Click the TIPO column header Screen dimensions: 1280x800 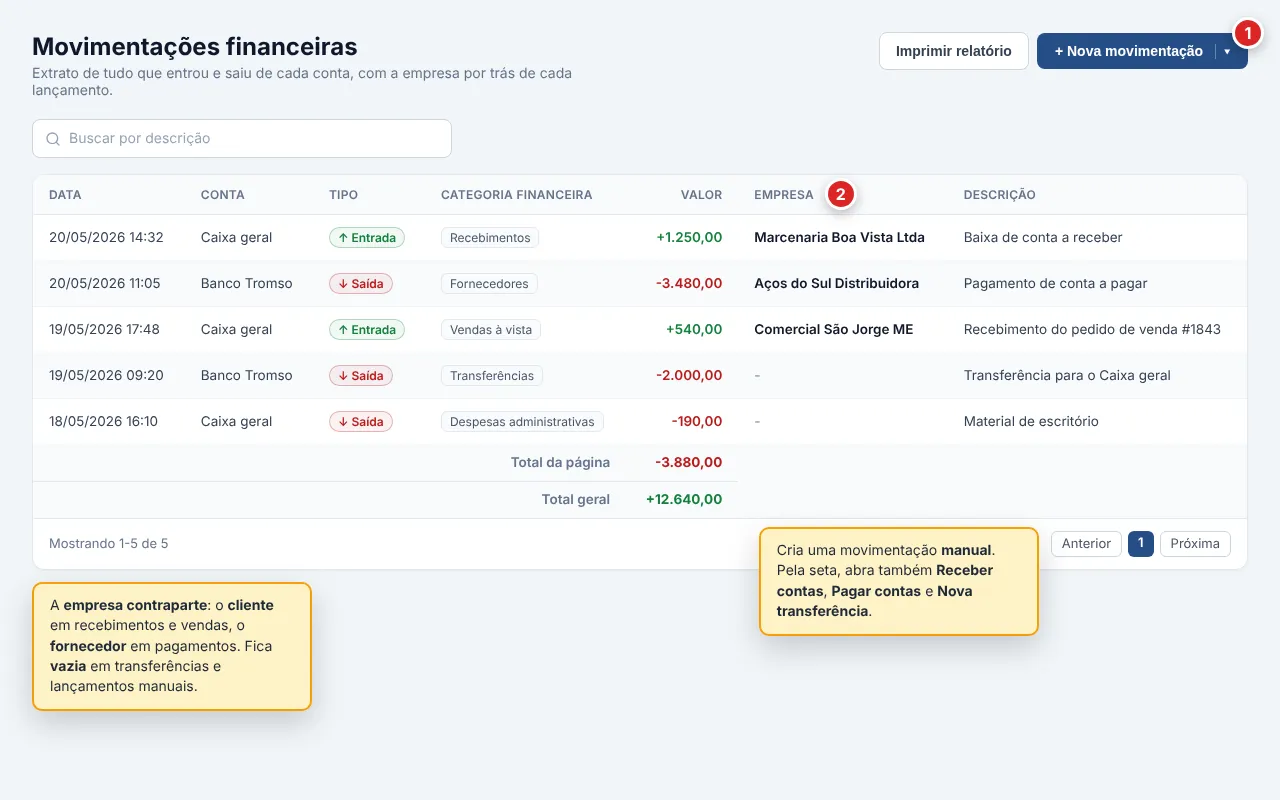[x=343, y=195]
